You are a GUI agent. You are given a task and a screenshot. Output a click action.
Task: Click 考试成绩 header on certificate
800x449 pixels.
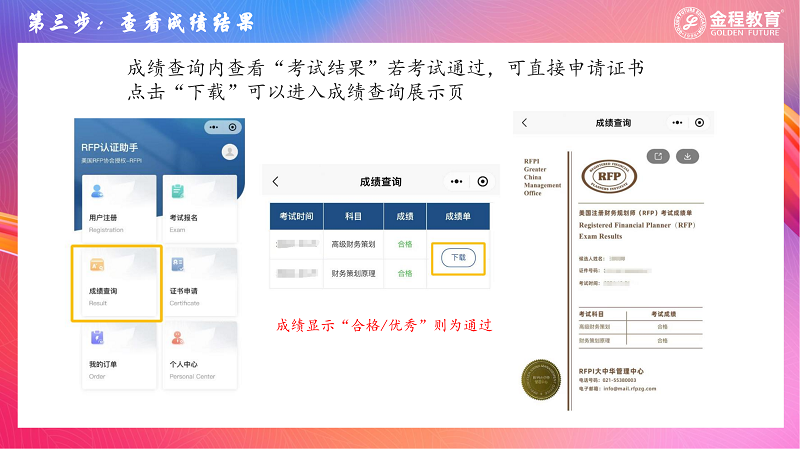tap(663, 314)
